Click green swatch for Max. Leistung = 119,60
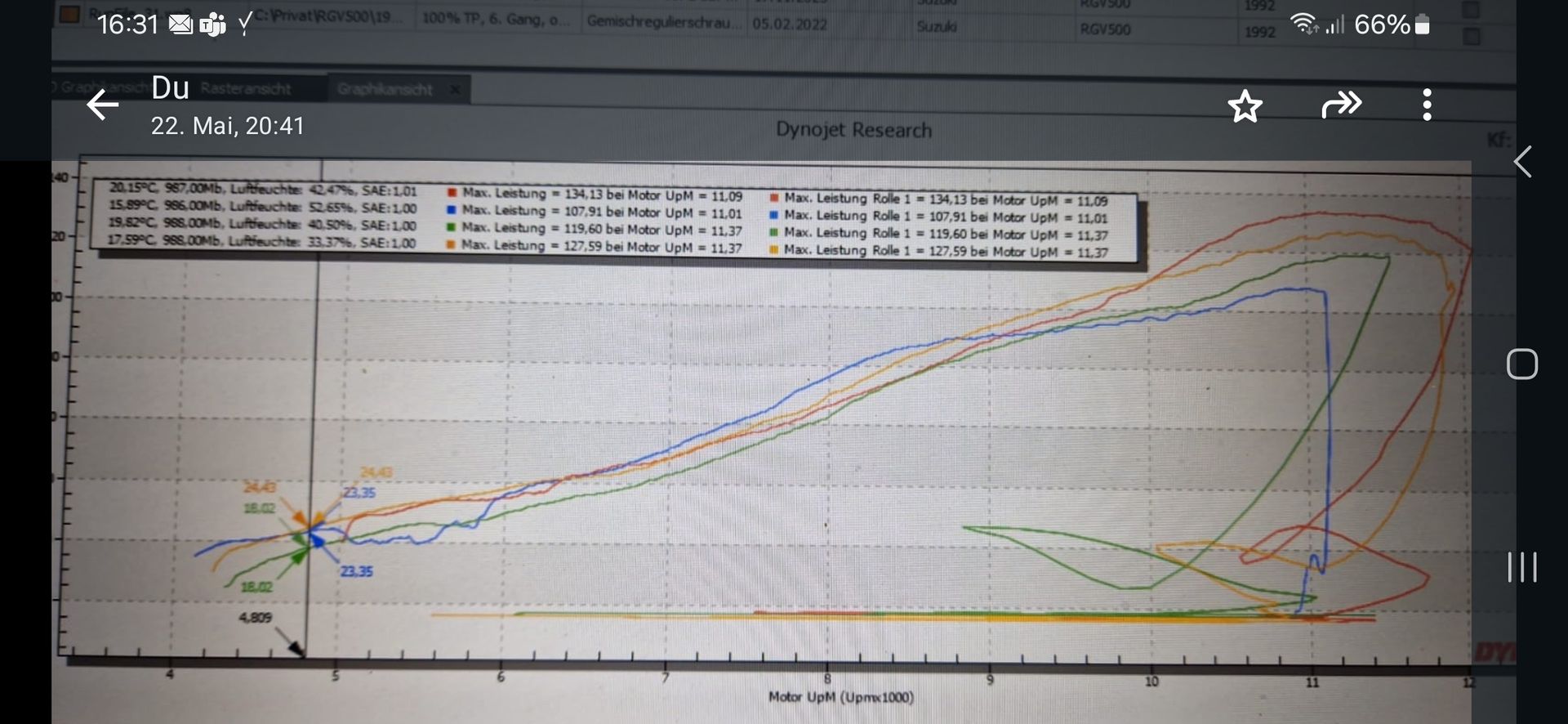Image resolution: width=1568 pixels, height=724 pixels. coord(451,227)
